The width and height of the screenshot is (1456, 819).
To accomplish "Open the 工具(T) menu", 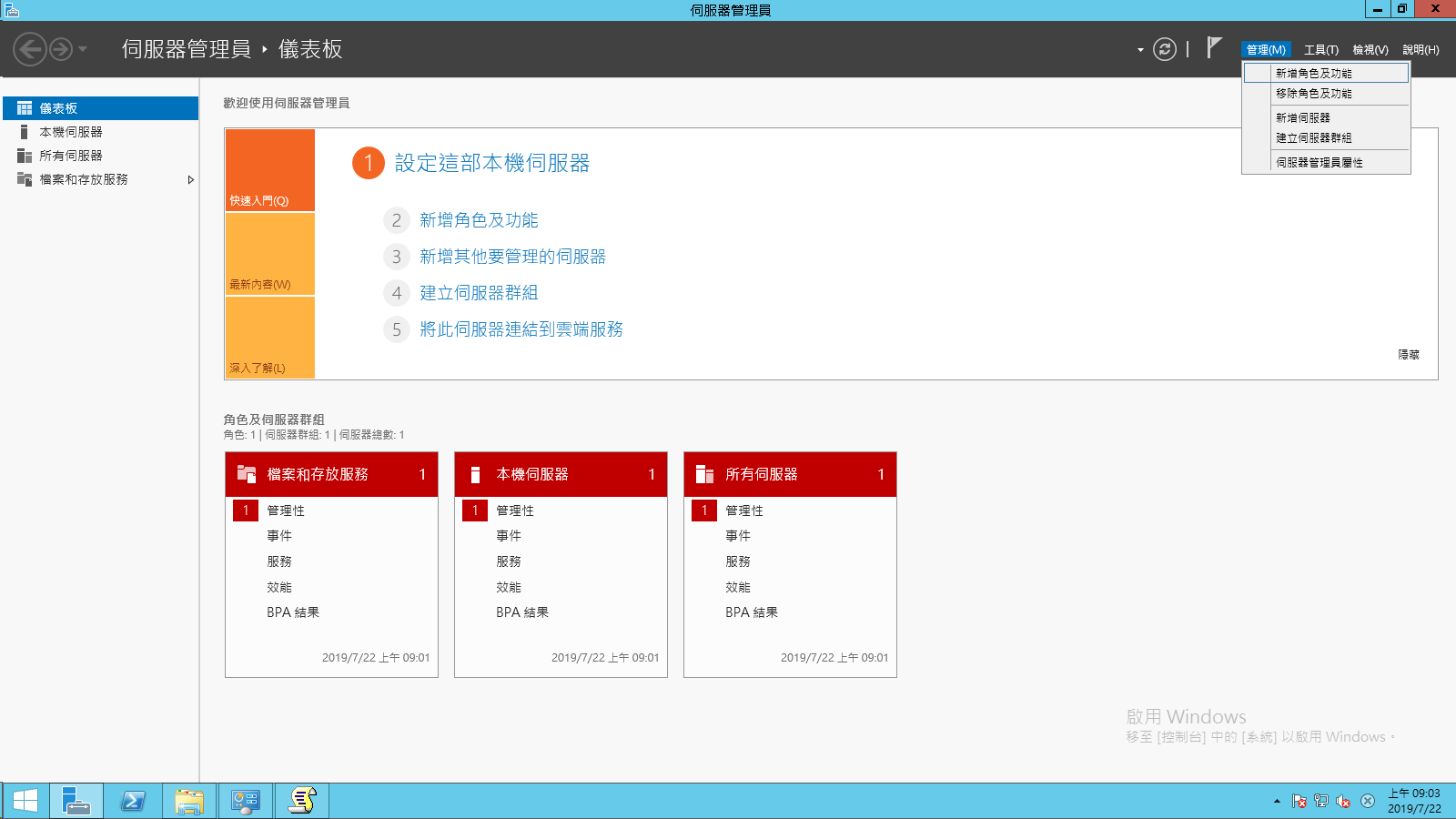I will [1320, 49].
